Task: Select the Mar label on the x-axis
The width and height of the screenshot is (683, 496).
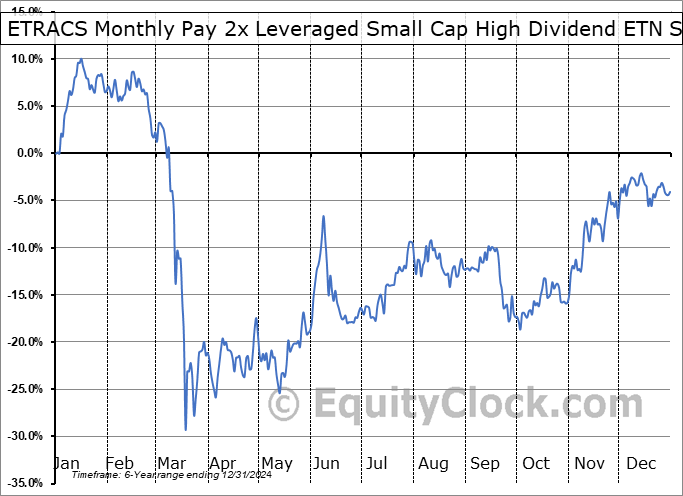Action: 172,463
